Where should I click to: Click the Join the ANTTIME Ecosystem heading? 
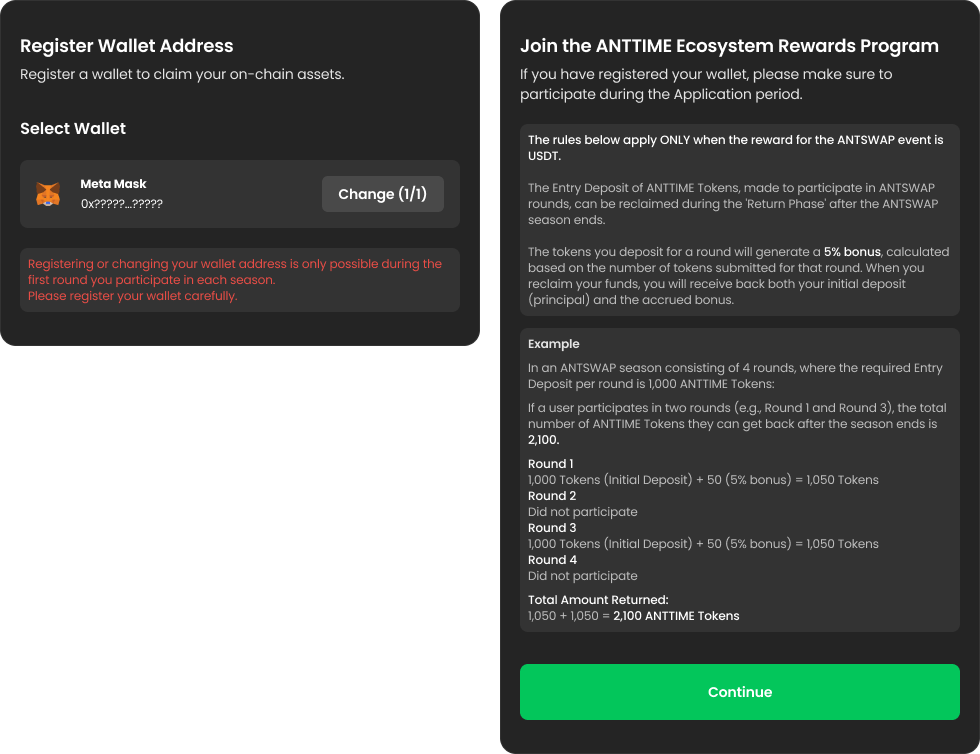click(729, 46)
